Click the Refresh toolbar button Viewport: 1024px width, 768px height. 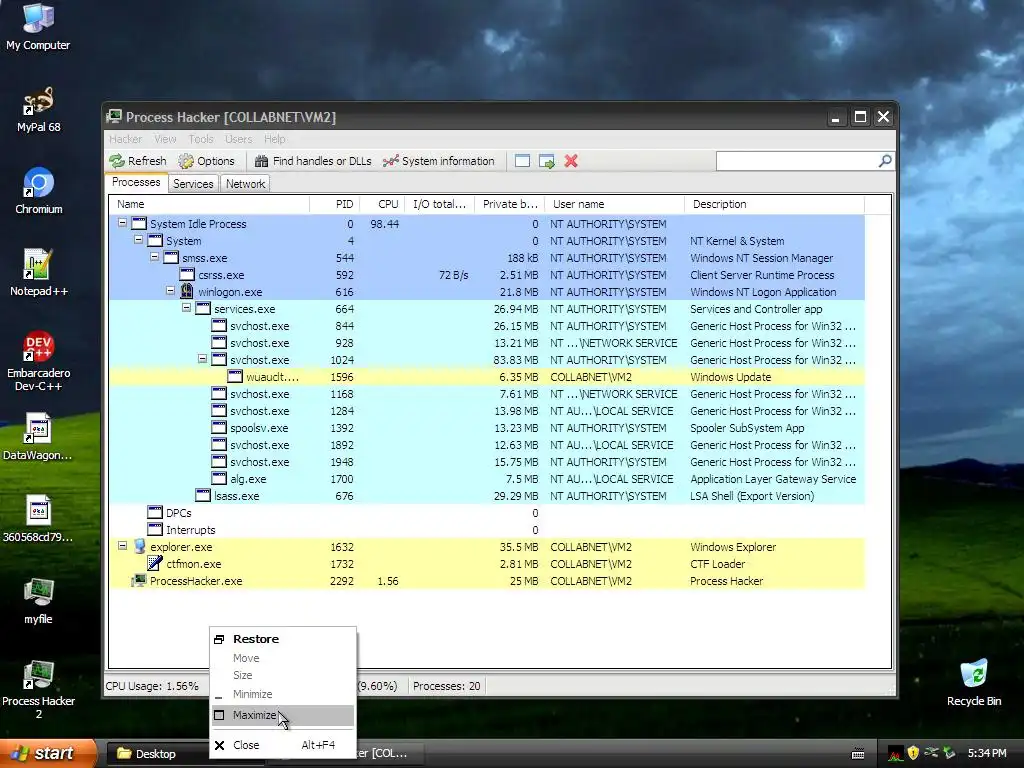point(138,161)
